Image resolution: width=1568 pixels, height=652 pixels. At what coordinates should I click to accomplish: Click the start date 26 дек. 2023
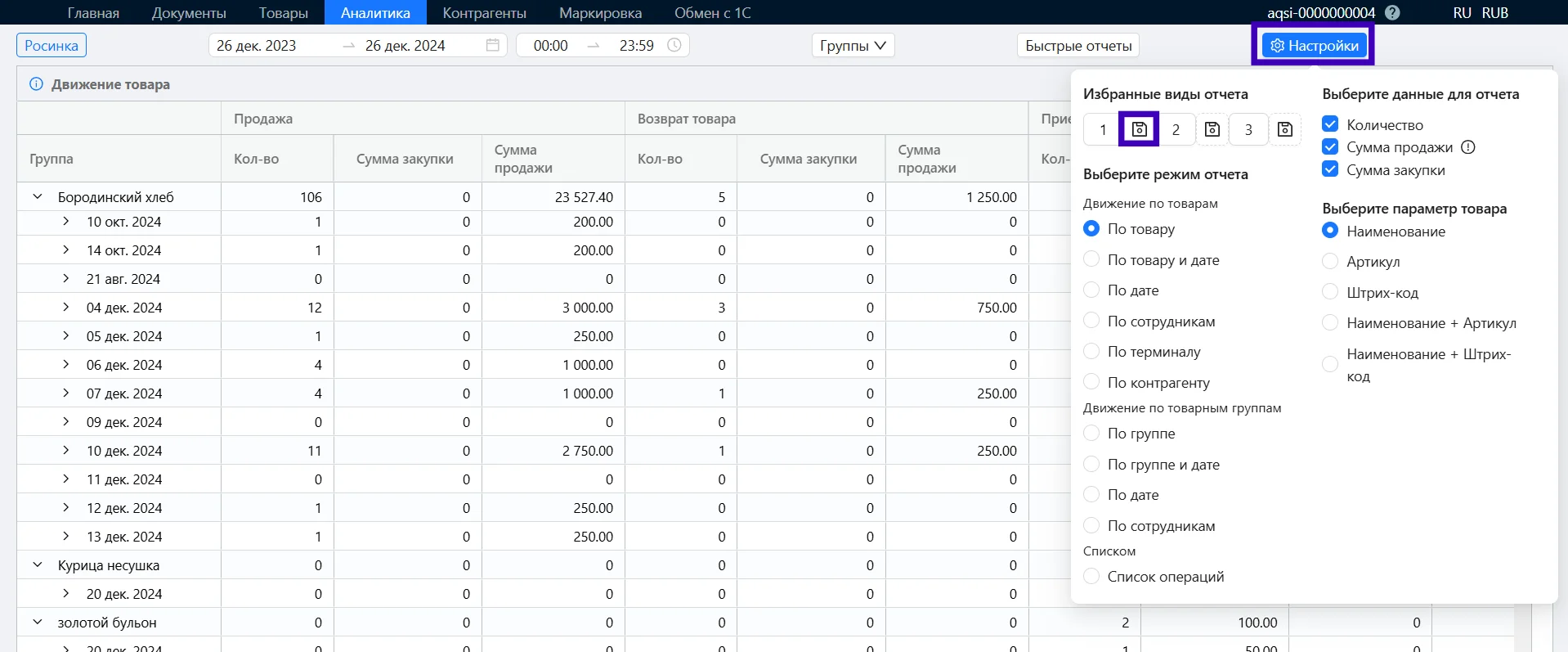tap(257, 45)
